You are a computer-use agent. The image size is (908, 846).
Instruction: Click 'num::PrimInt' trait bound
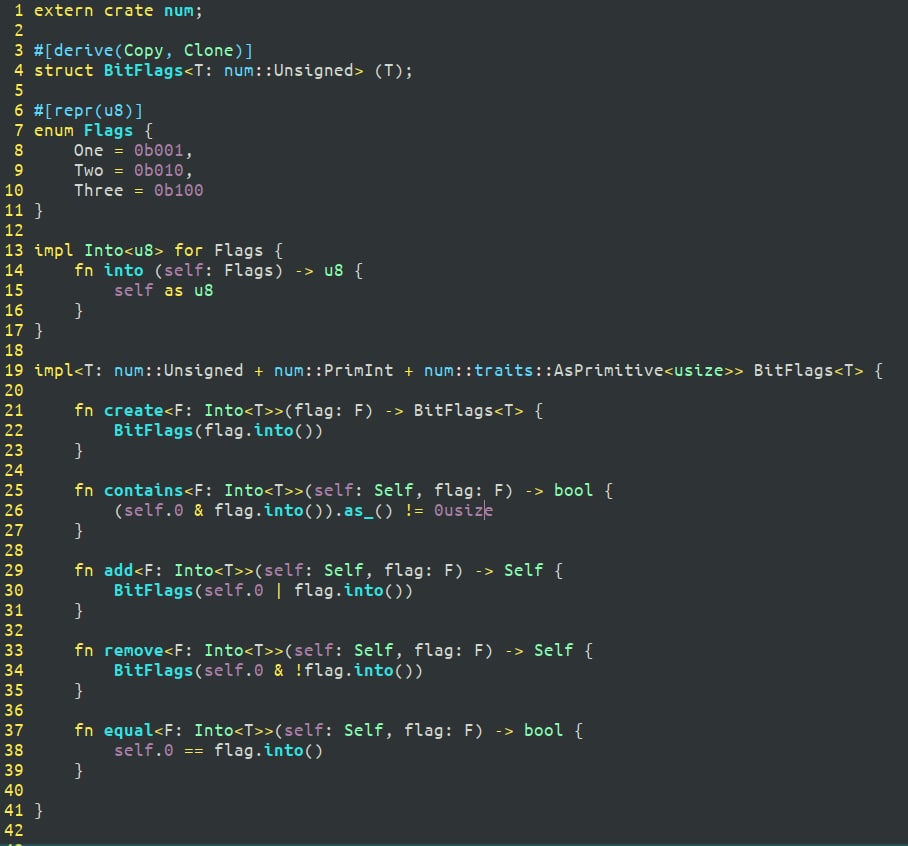tap(334, 371)
